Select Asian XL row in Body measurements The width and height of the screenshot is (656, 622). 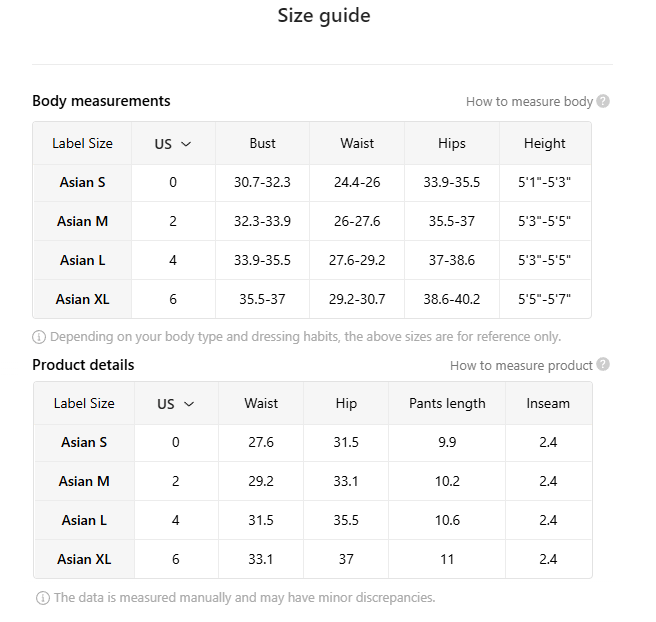[x=82, y=299]
